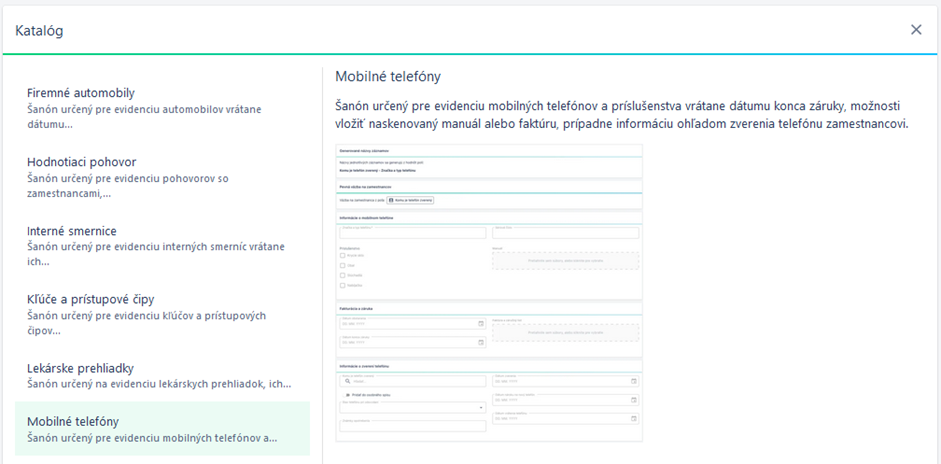The width and height of the screenshot is (941, 464).
Task: Select the Firemné automobily template
Action: click(162, 109)
